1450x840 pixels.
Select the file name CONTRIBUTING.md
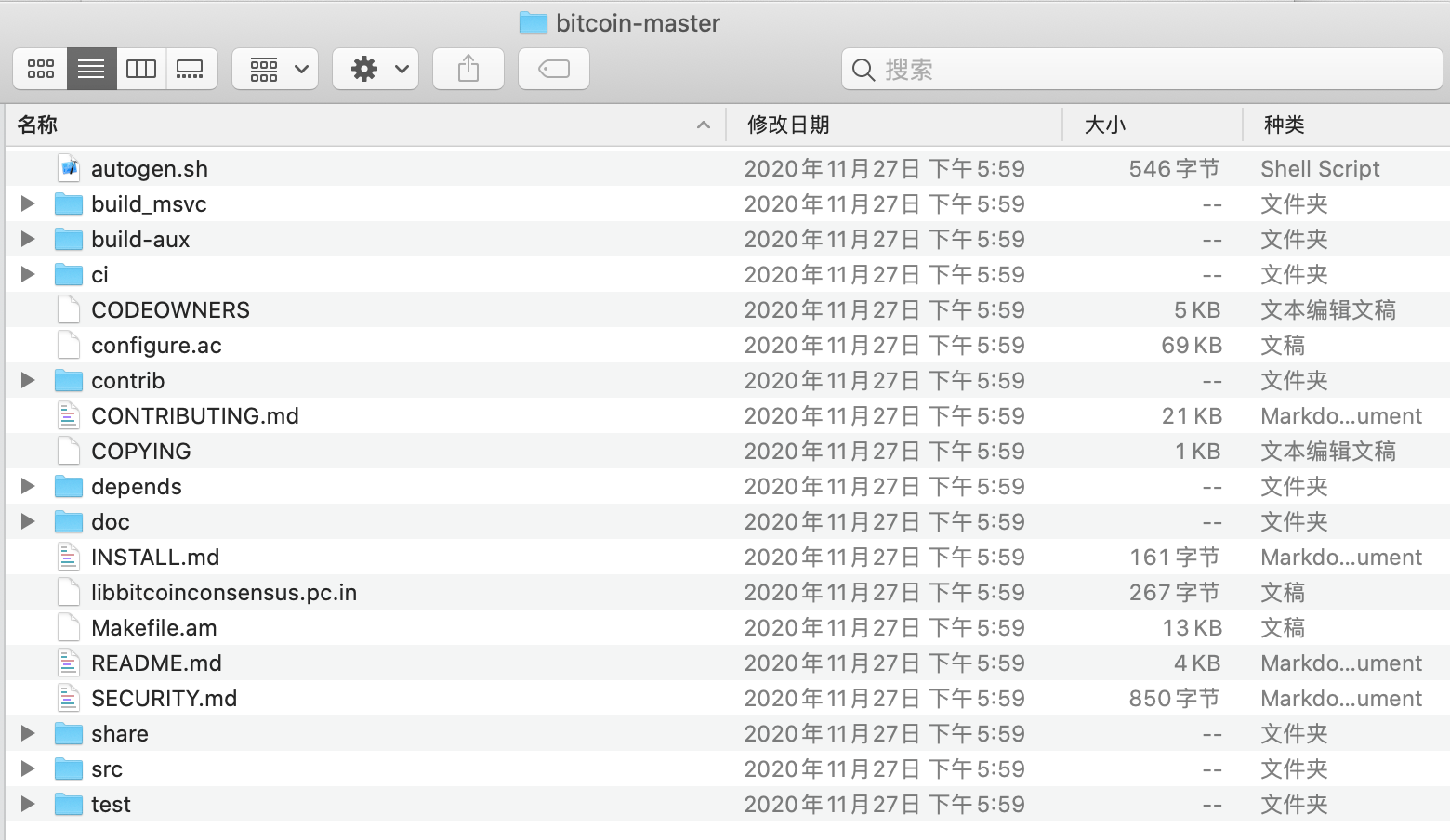pos(195,415)
